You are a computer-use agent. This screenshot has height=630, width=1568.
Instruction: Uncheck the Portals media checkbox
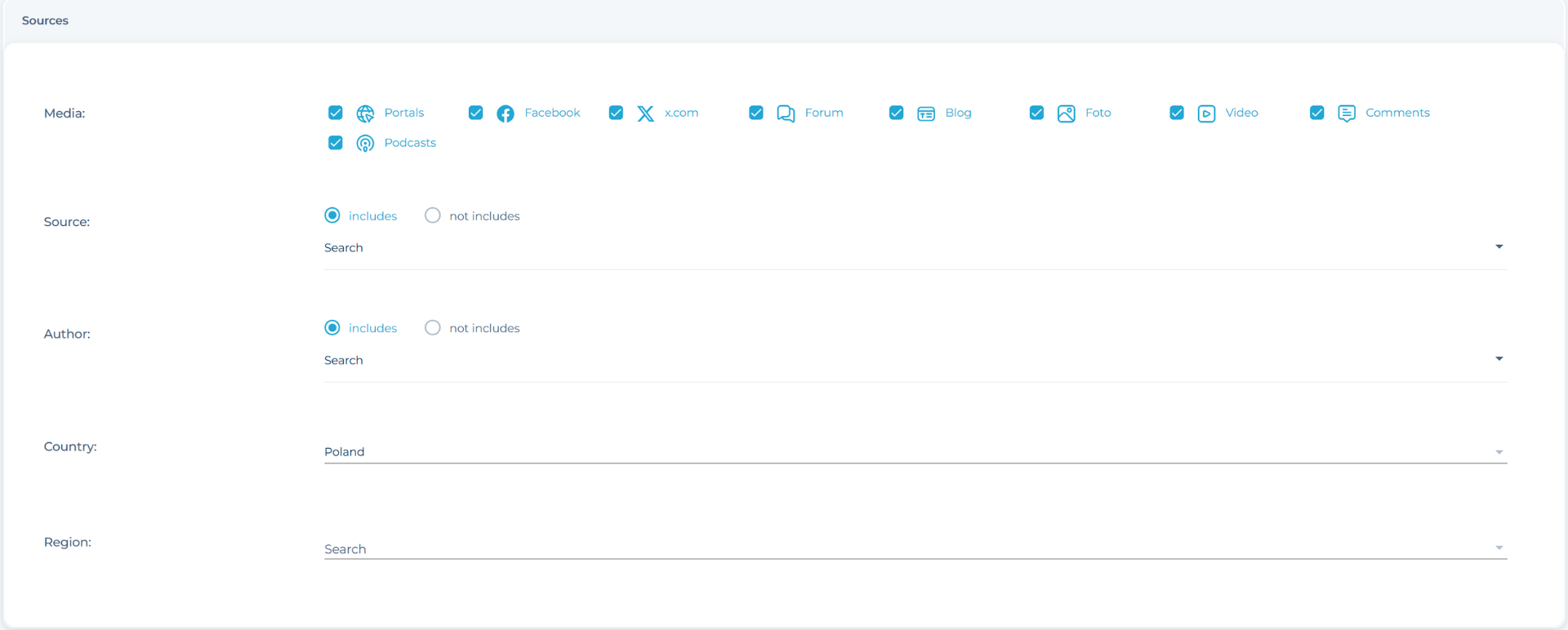coord(336,113)
